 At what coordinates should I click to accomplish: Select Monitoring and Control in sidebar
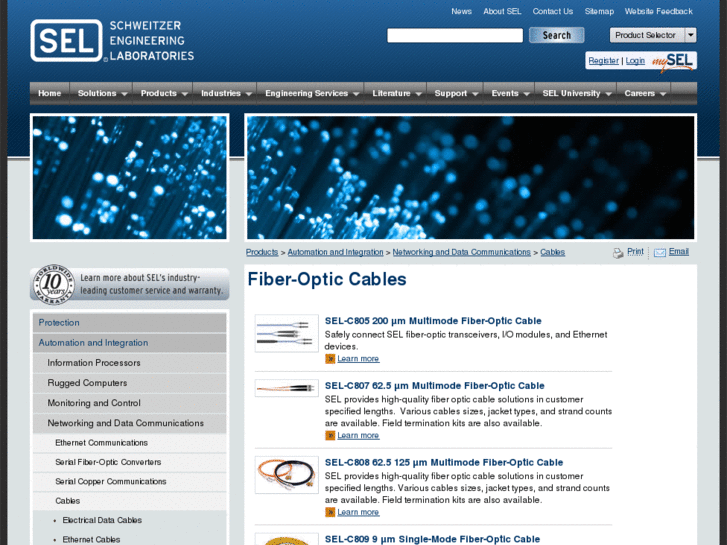[129, 403]
